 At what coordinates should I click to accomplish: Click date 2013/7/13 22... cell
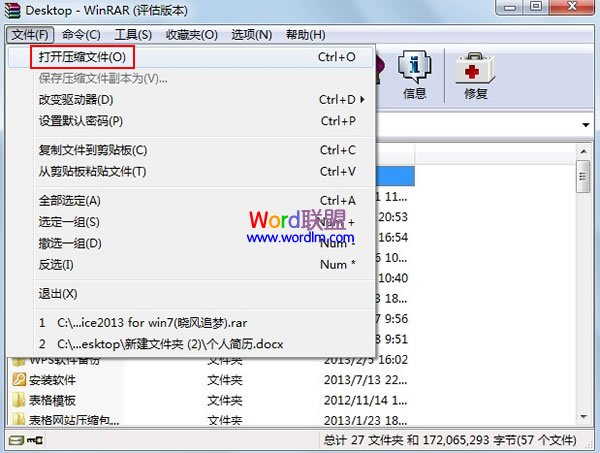(365, 380)
